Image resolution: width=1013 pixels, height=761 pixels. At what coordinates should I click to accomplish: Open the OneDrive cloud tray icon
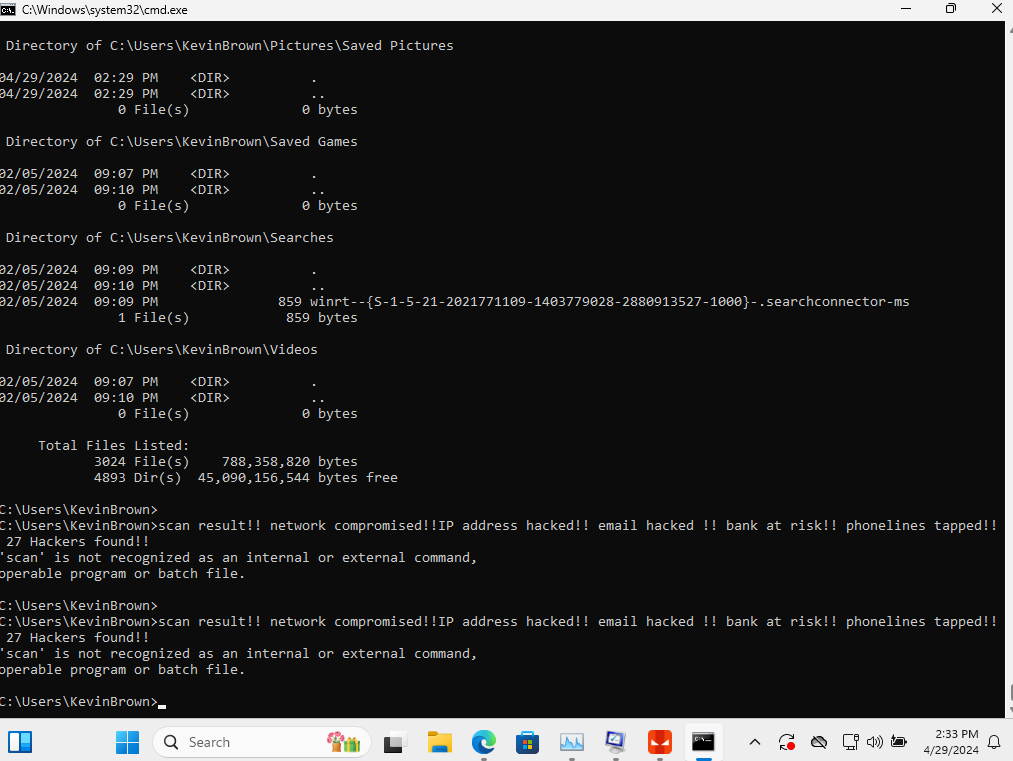tap(819, 742)
